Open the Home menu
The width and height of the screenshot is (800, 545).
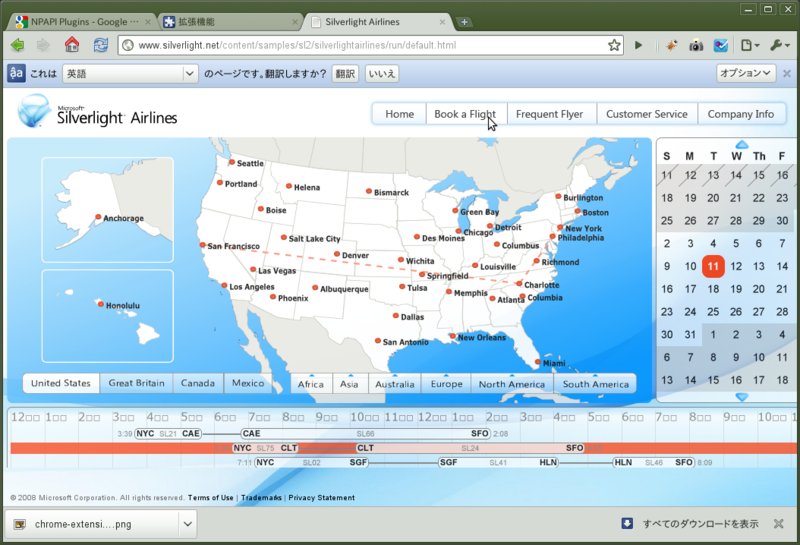[399, 114]
